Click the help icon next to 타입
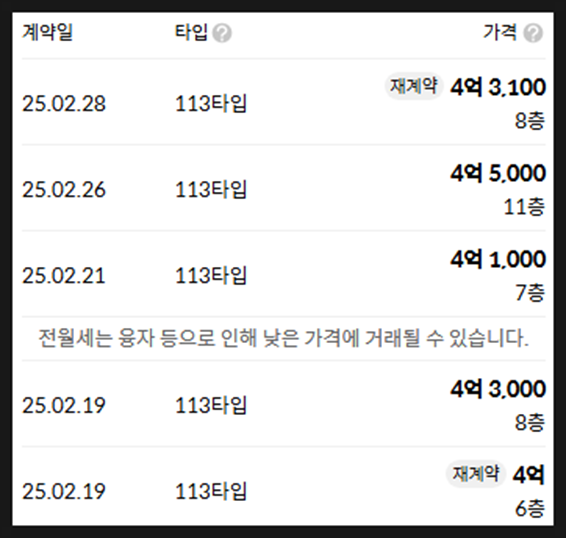The height and width of the screenshot is (538, 566). (x=222, y=33)
